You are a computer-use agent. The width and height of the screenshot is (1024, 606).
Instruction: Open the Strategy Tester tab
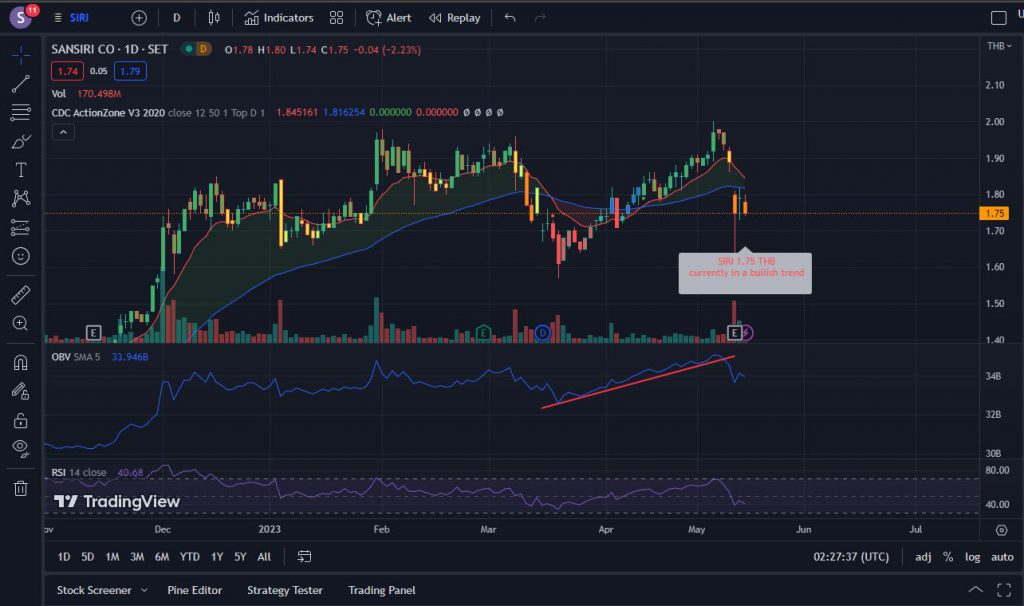pyautogui.click(x=285, y=590)
